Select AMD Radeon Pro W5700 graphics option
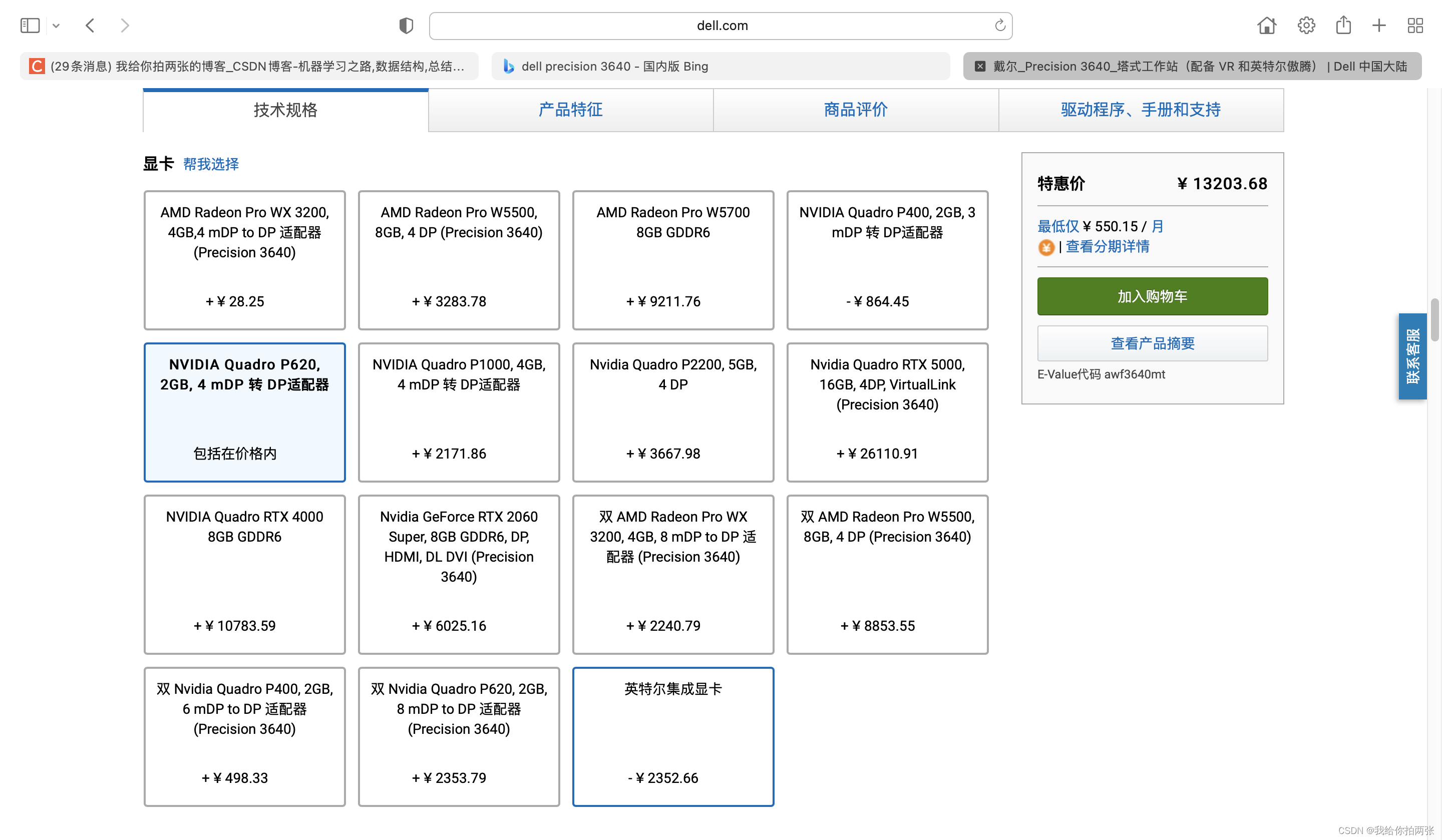1442x840 pixels. tap(673, 260)
